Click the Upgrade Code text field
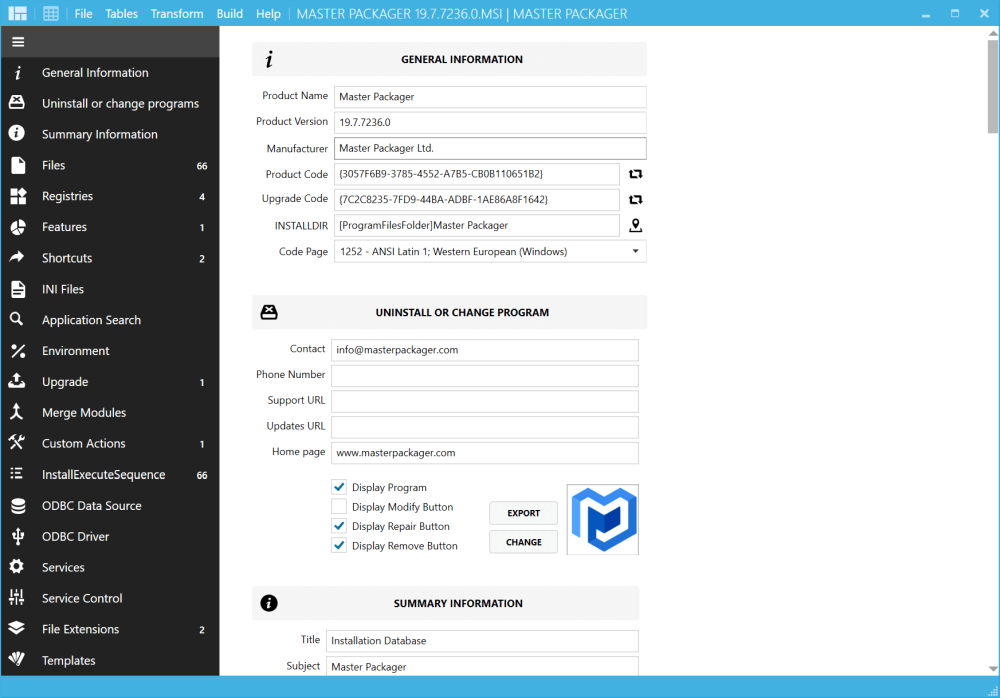This screenshot has width=1000, height=698. (476, 200)
